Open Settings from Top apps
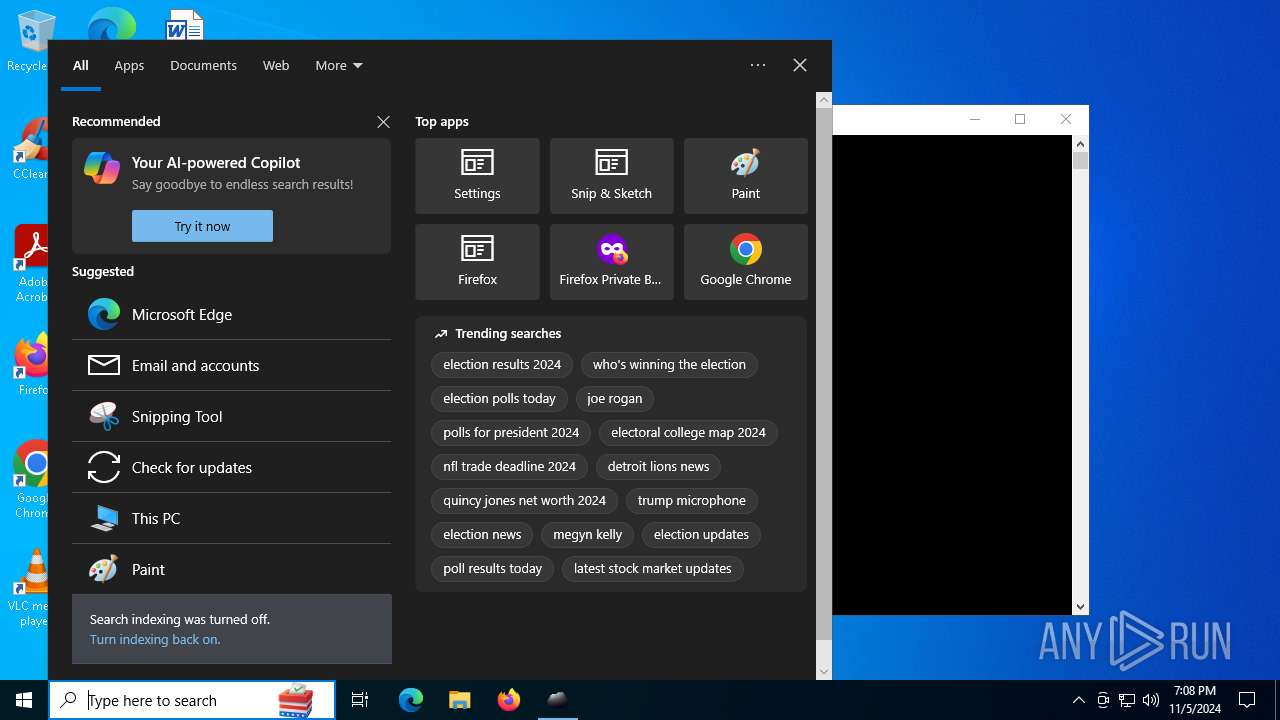The image size is (1280, 720). (477, 176)
